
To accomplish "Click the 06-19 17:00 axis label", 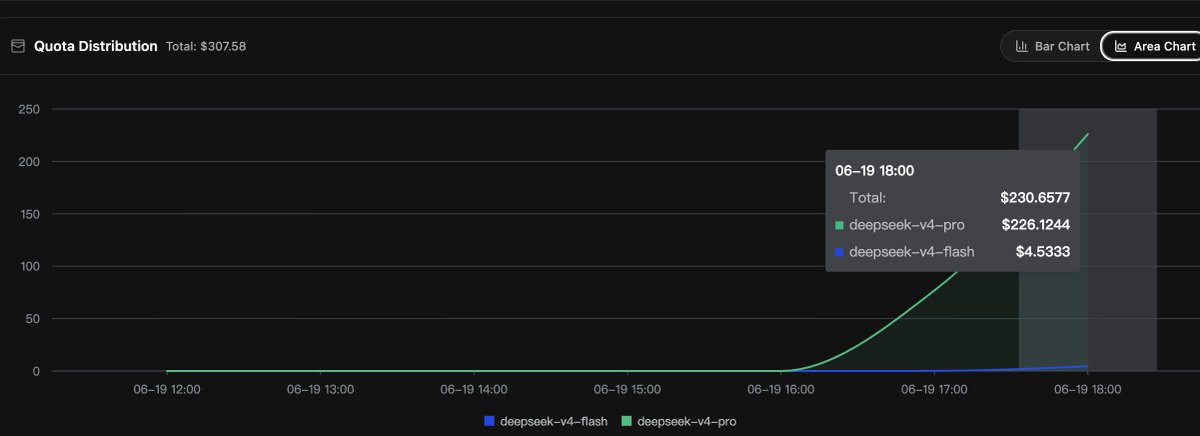I will [x=934, y=389].
